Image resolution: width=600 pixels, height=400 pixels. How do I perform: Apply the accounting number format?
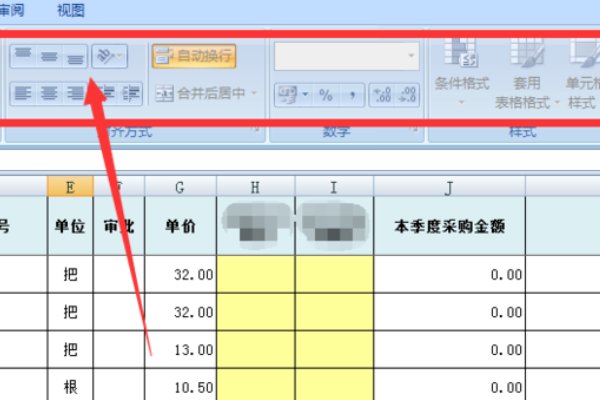pos(288,95)
